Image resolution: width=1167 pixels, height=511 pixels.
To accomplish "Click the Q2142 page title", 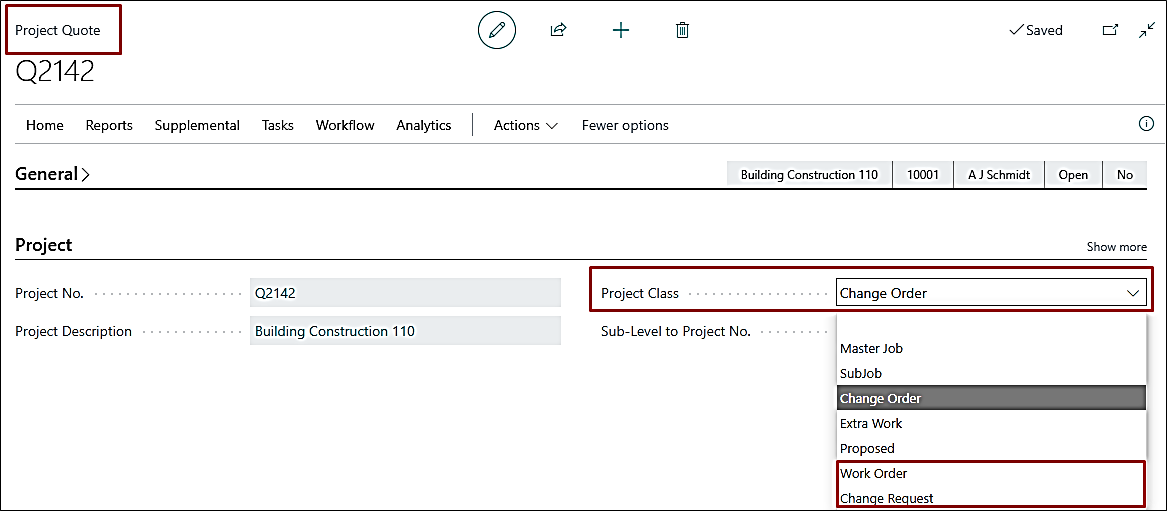I will [54, 73].
